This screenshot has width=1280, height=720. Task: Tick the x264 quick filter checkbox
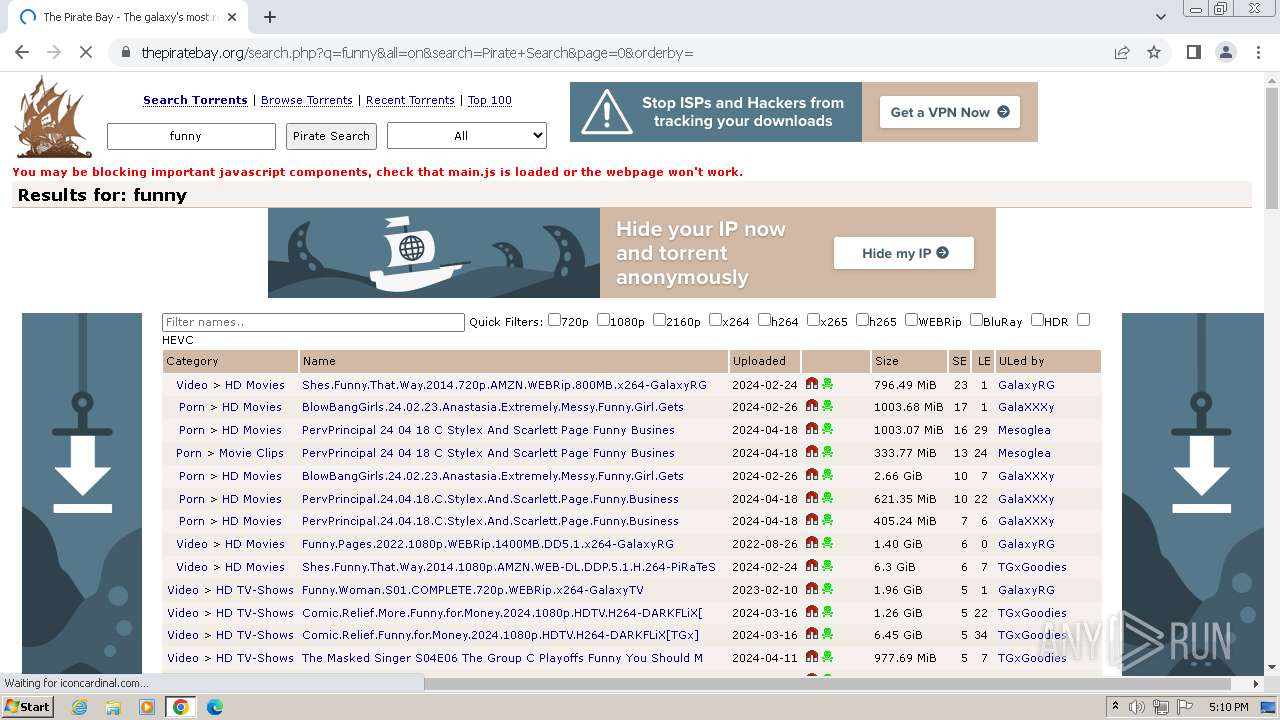[x=715, y=320]
